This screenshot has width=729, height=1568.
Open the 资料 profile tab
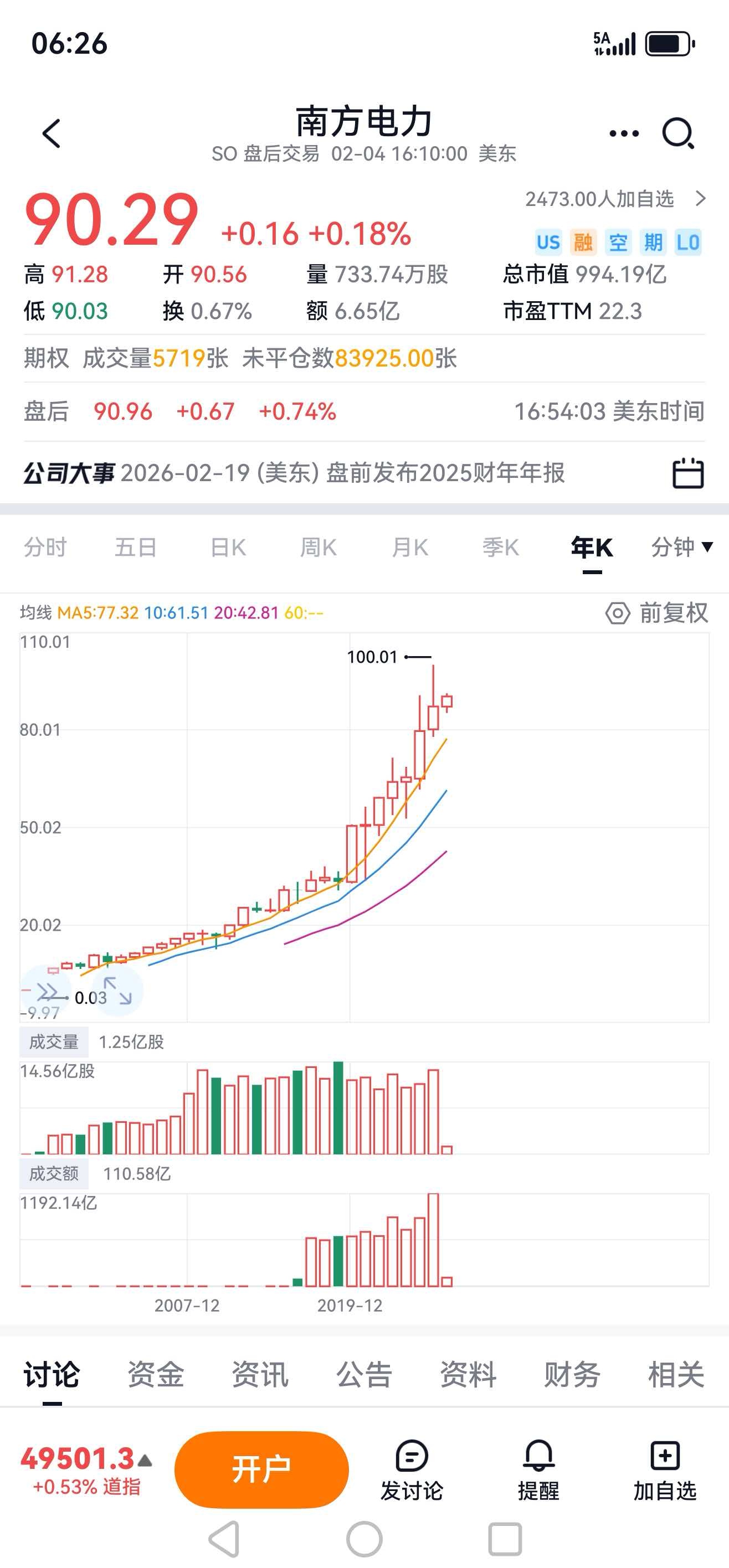(468, 1374)
